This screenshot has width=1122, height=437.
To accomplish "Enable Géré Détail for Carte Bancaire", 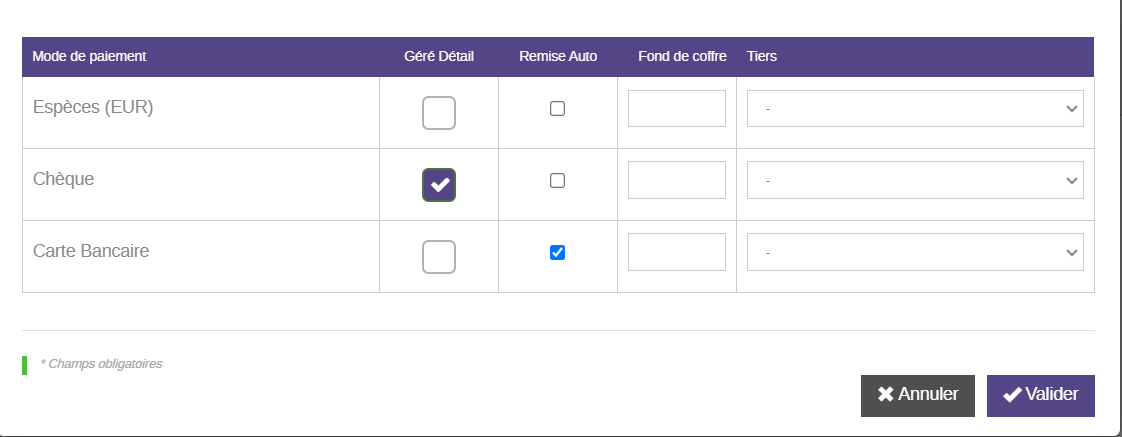I will (439, 257).
